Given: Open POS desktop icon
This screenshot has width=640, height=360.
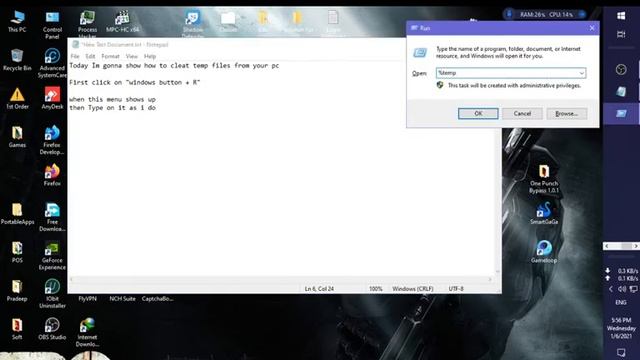Looking at the screenshot, I should pos(17,251).
